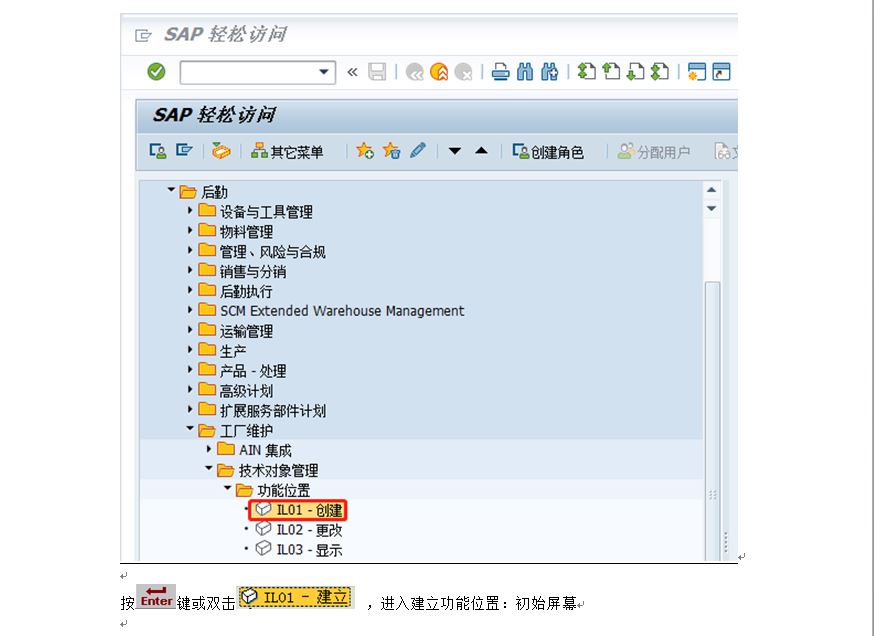
Task: Go to Last Page icon
Action: (x=661, y=71)
